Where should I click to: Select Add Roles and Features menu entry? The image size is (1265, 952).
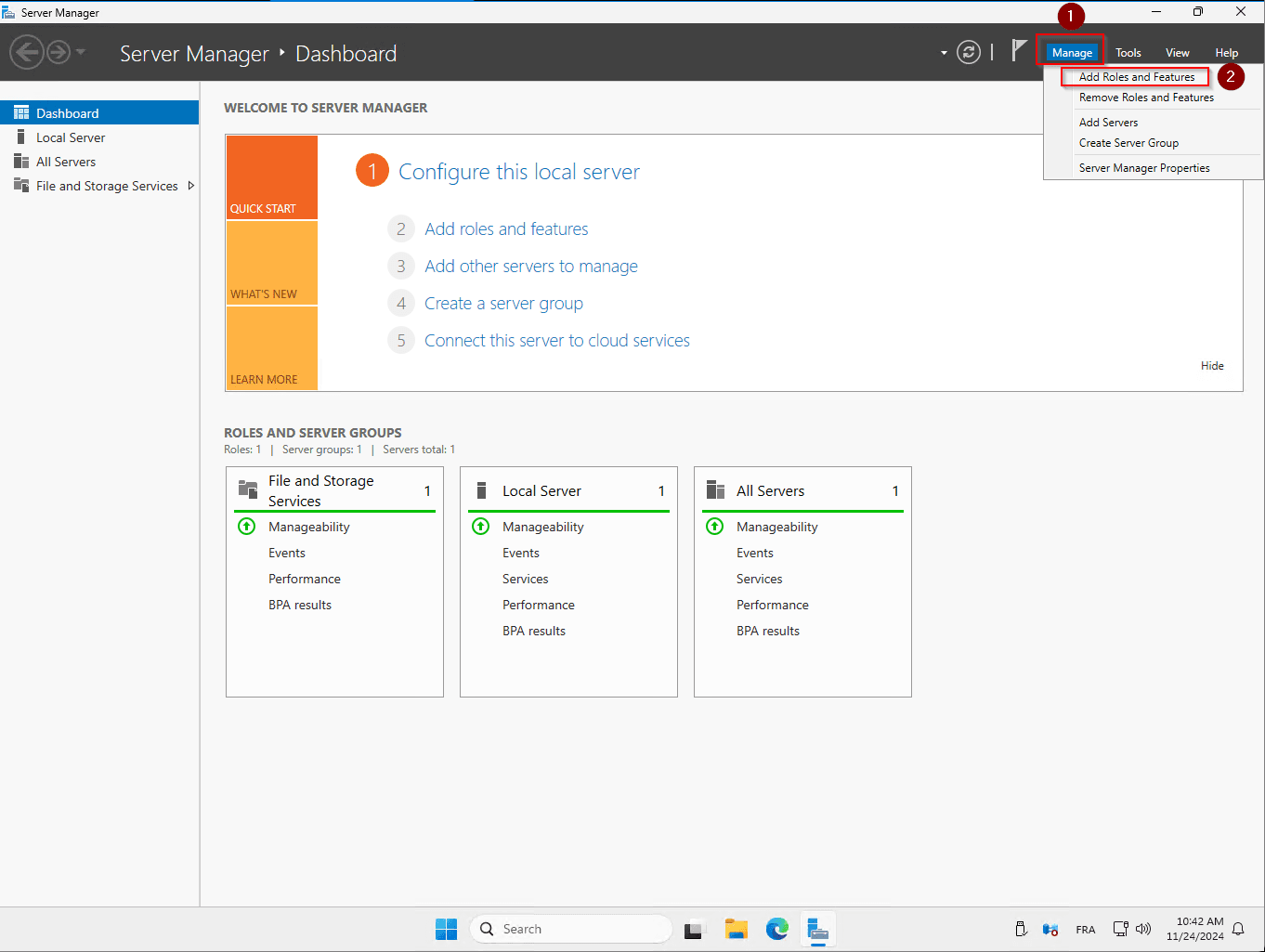(x=1136, y=77)
